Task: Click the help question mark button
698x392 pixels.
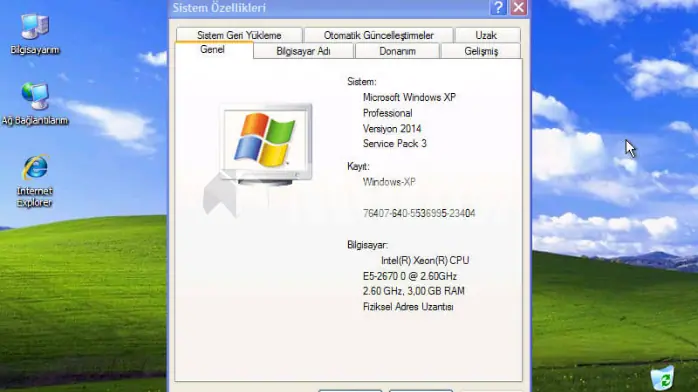Action: click(x=498, y=8)
